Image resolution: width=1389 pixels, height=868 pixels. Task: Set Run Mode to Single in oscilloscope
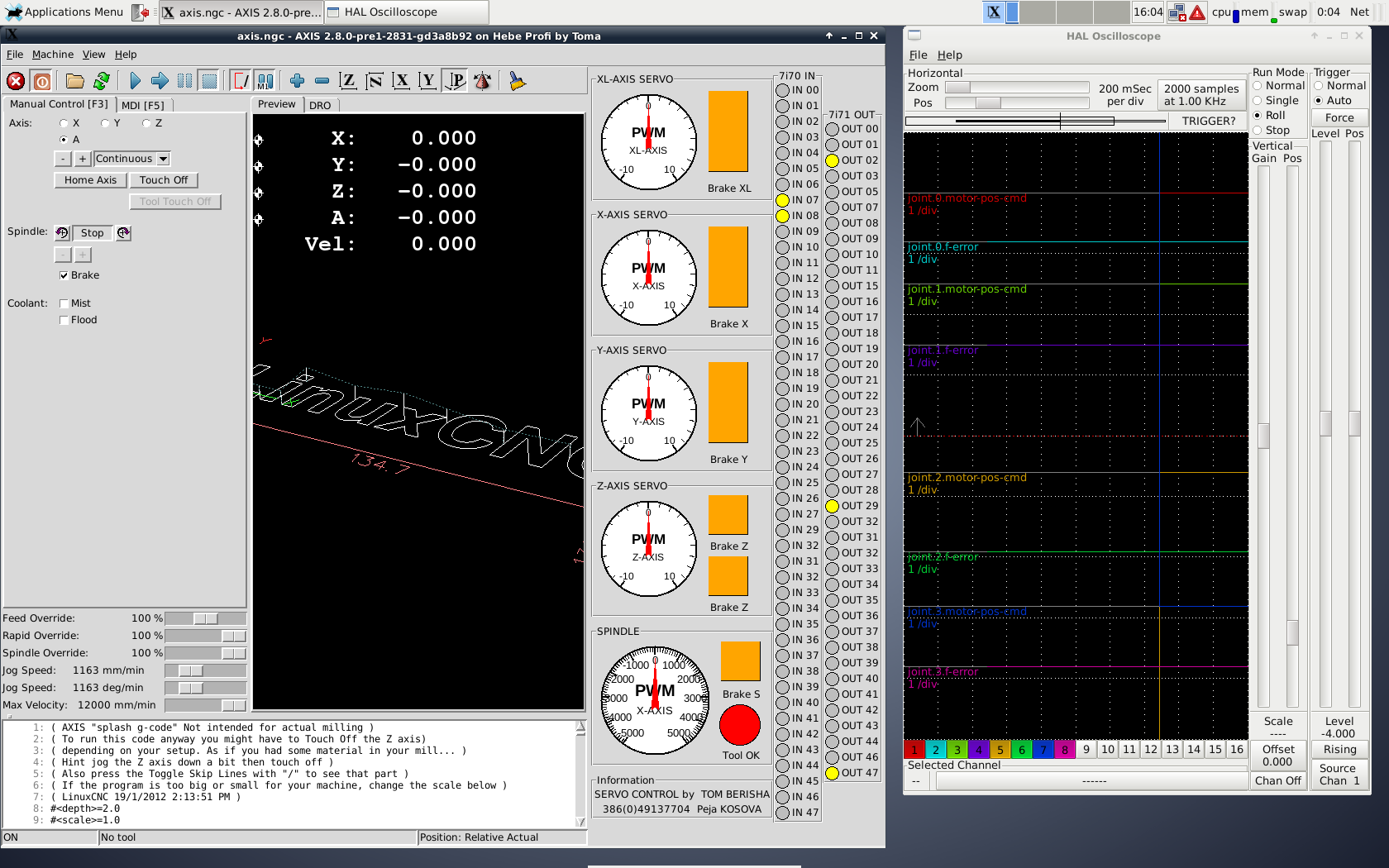(x=1259, y=100)
